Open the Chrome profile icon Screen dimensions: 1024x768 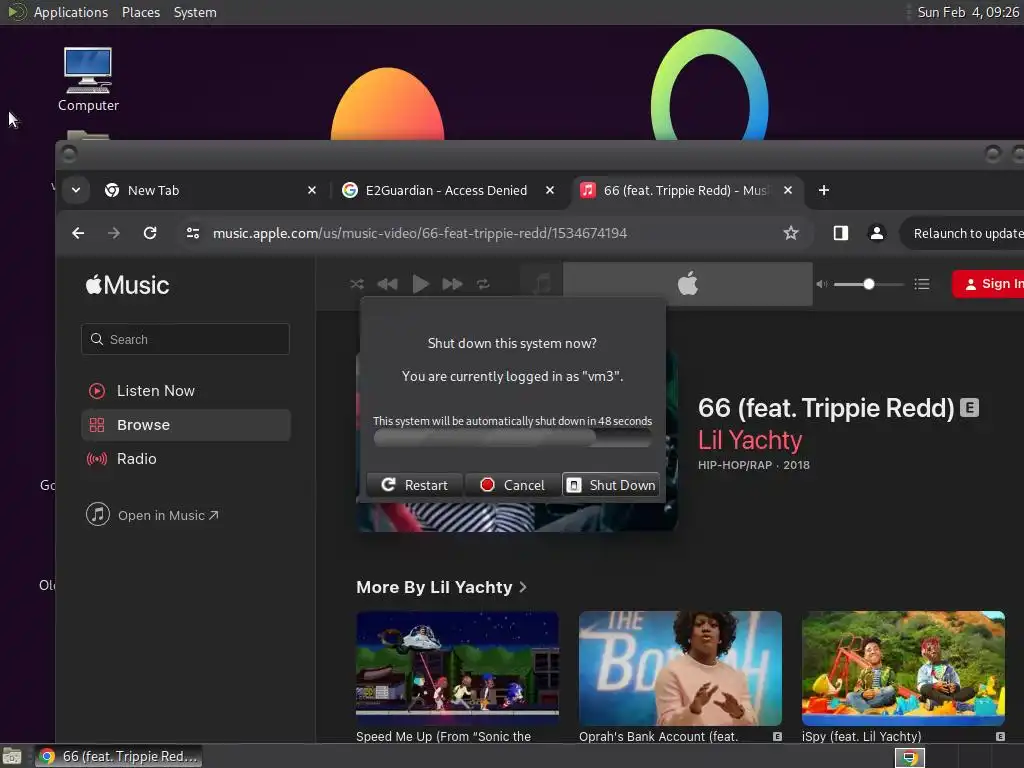click(876, 233)
